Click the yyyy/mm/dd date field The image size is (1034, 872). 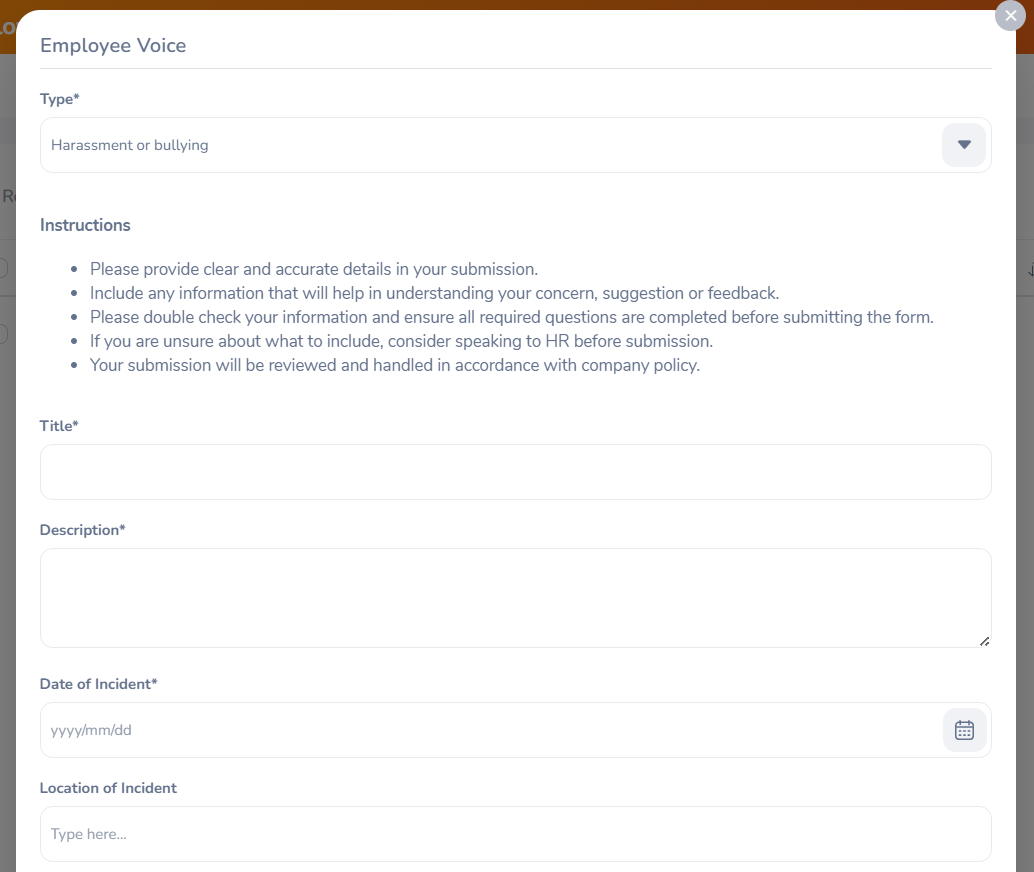pyautogui.click(x=490, y=730)
